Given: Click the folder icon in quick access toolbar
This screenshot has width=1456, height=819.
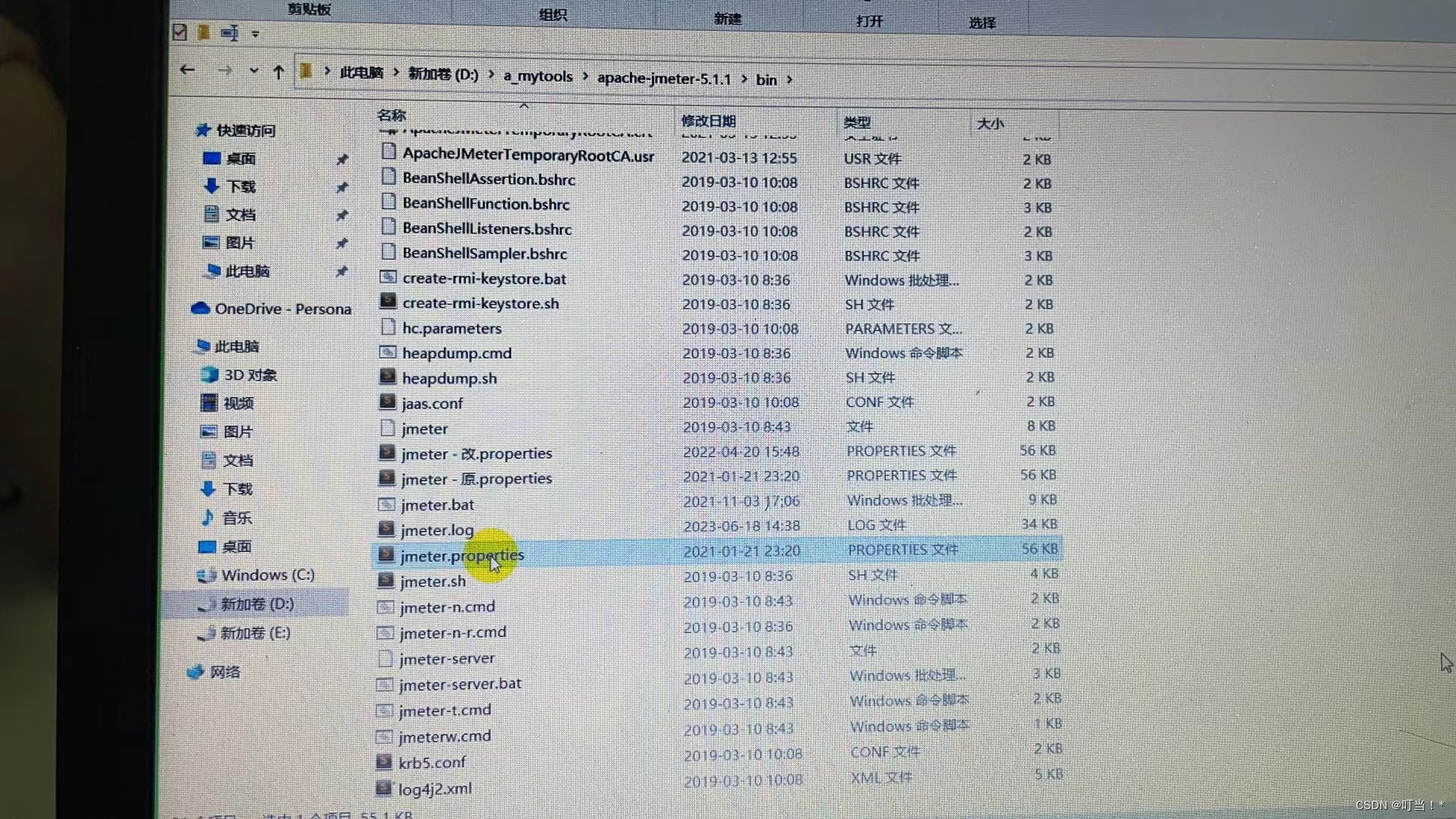Looking at the screenshot, I should click(x=203, y=32).
